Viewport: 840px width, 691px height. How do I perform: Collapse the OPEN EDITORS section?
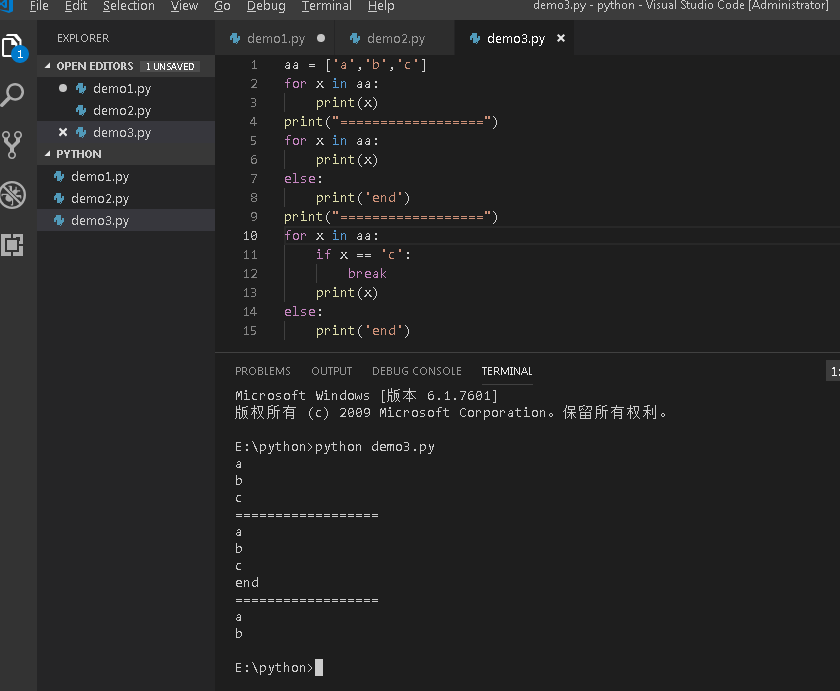coord(47,66)
